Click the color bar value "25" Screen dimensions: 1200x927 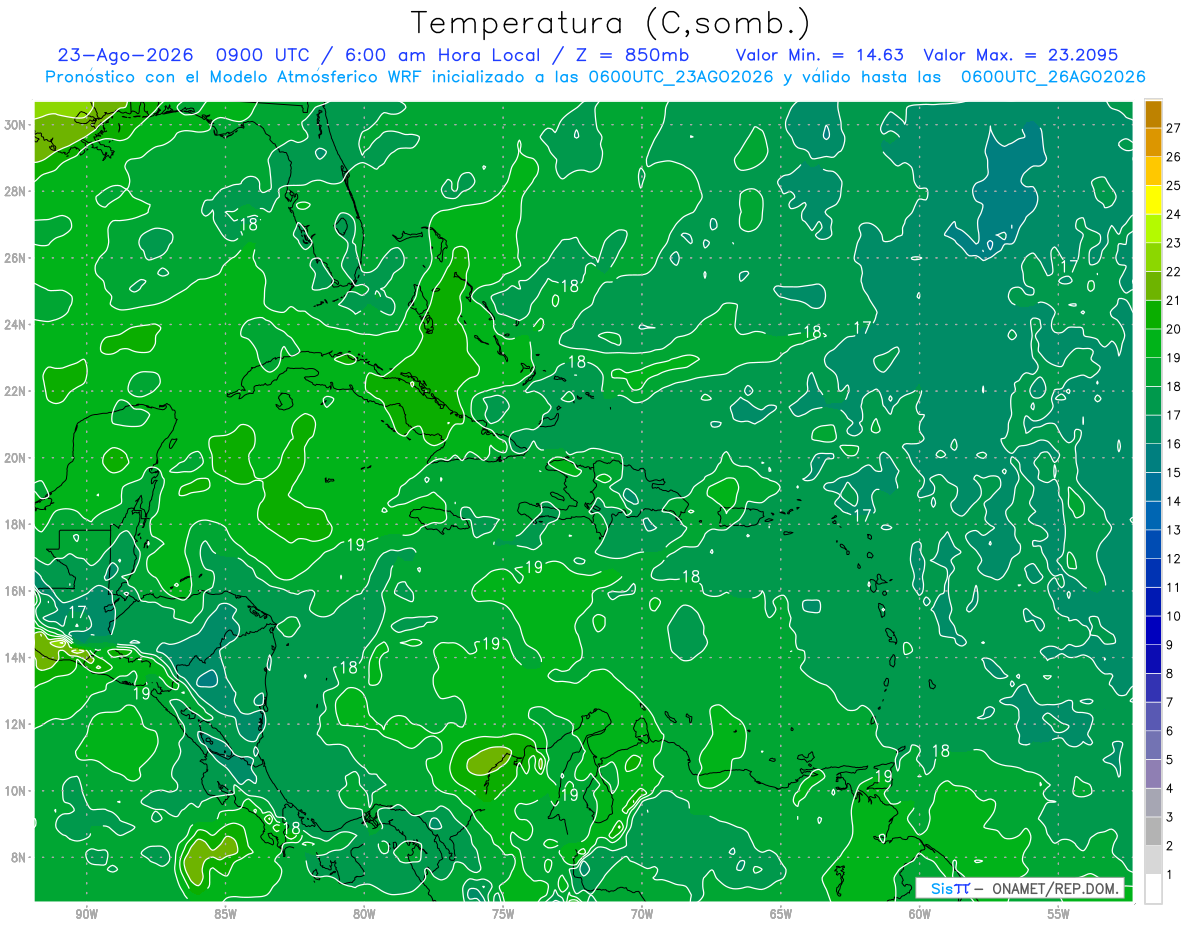click(x=1173, y=186)
